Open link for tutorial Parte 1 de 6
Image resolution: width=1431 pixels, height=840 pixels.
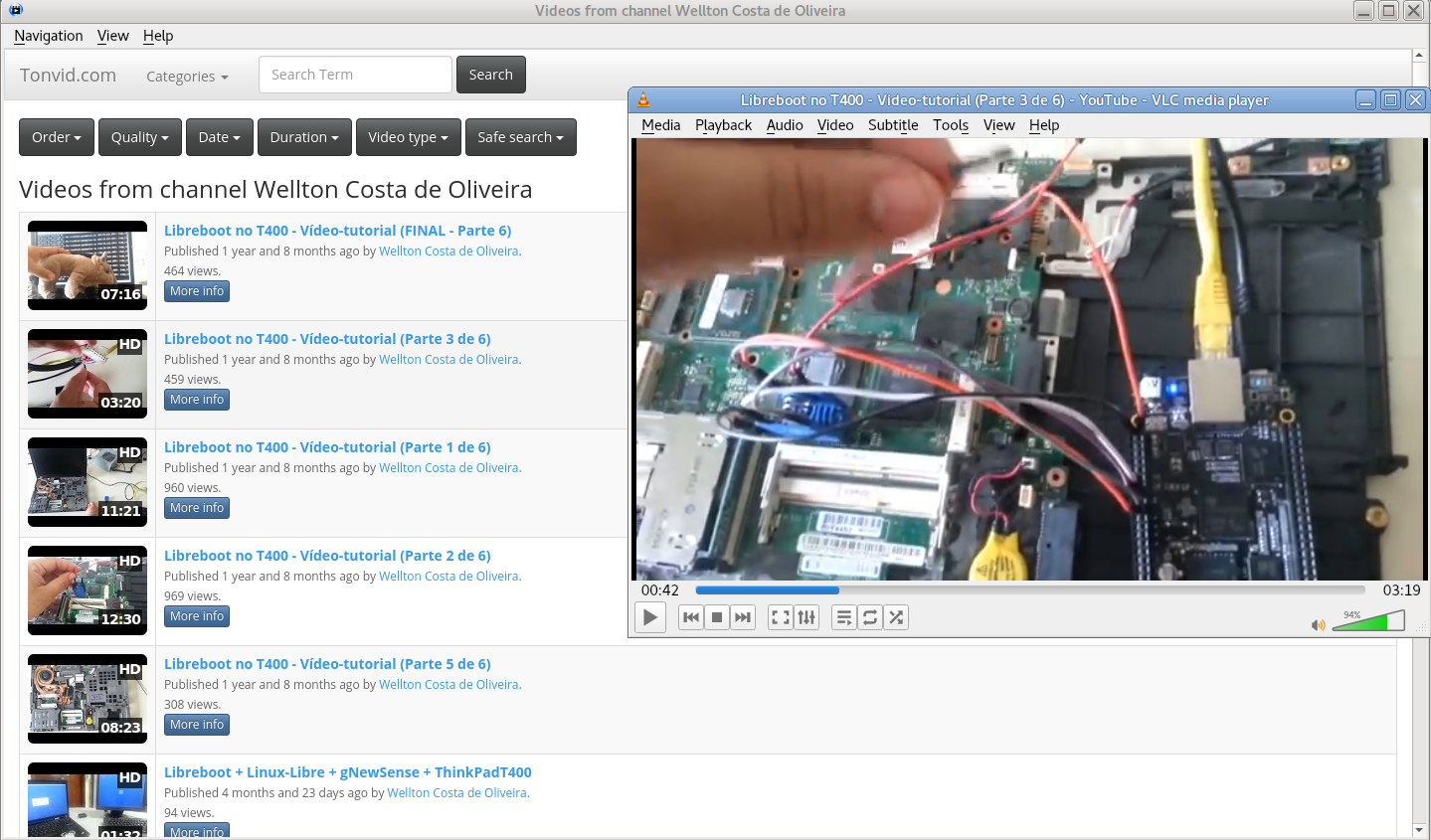pyautogui.click(x=327, y=447)
